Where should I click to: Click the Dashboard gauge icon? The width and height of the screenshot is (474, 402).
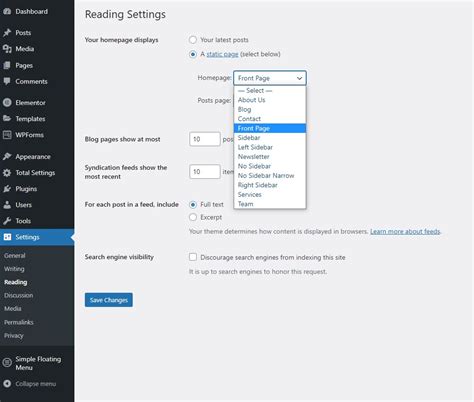pos(7,12)
